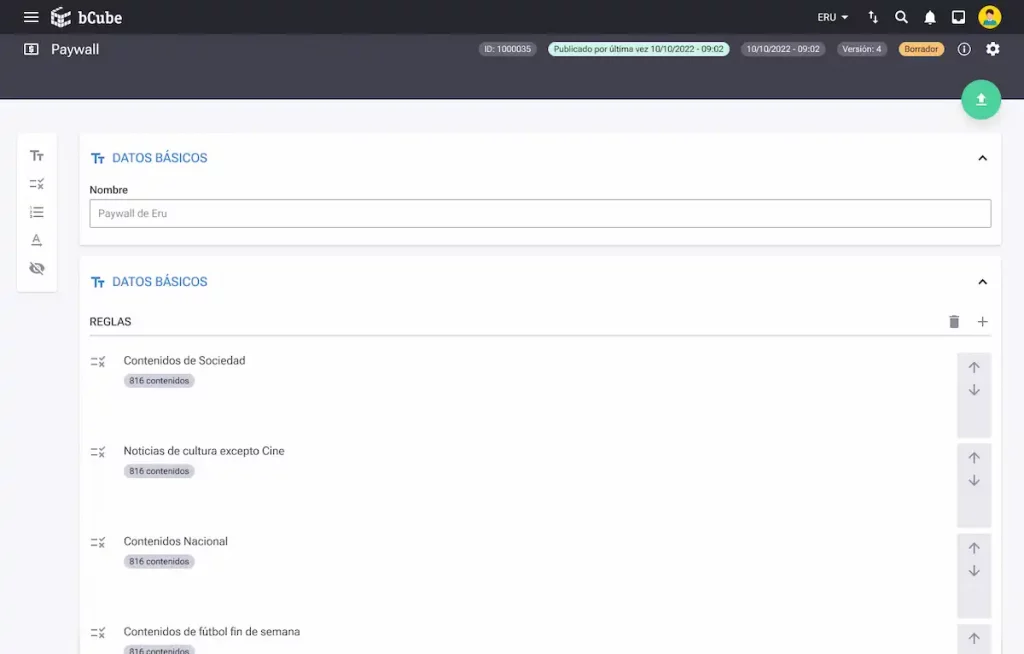Click the green publish upload button
Viewport: 1024px width, 654px height.
coord(980,99)
